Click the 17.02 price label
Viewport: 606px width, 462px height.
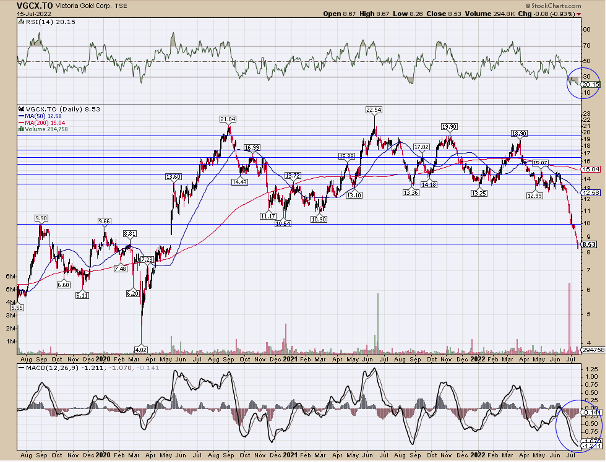(421, 147)
